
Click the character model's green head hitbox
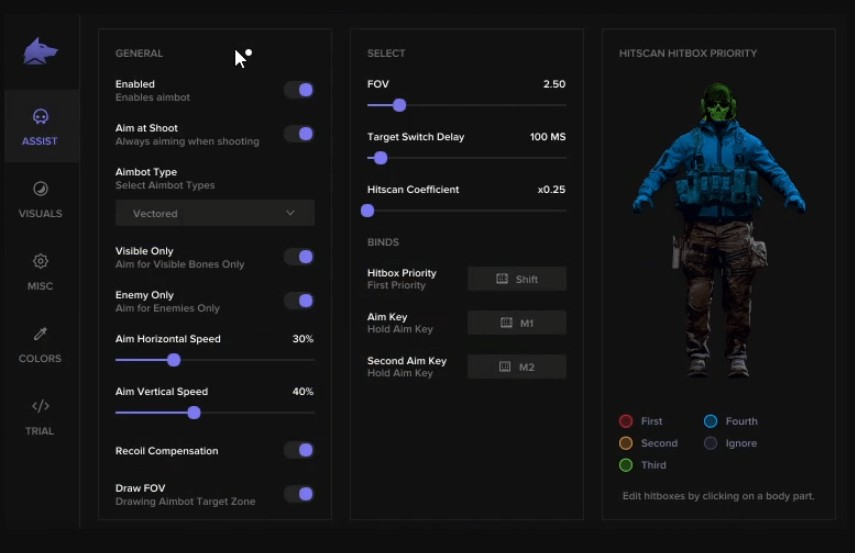(x=716, y=102)
